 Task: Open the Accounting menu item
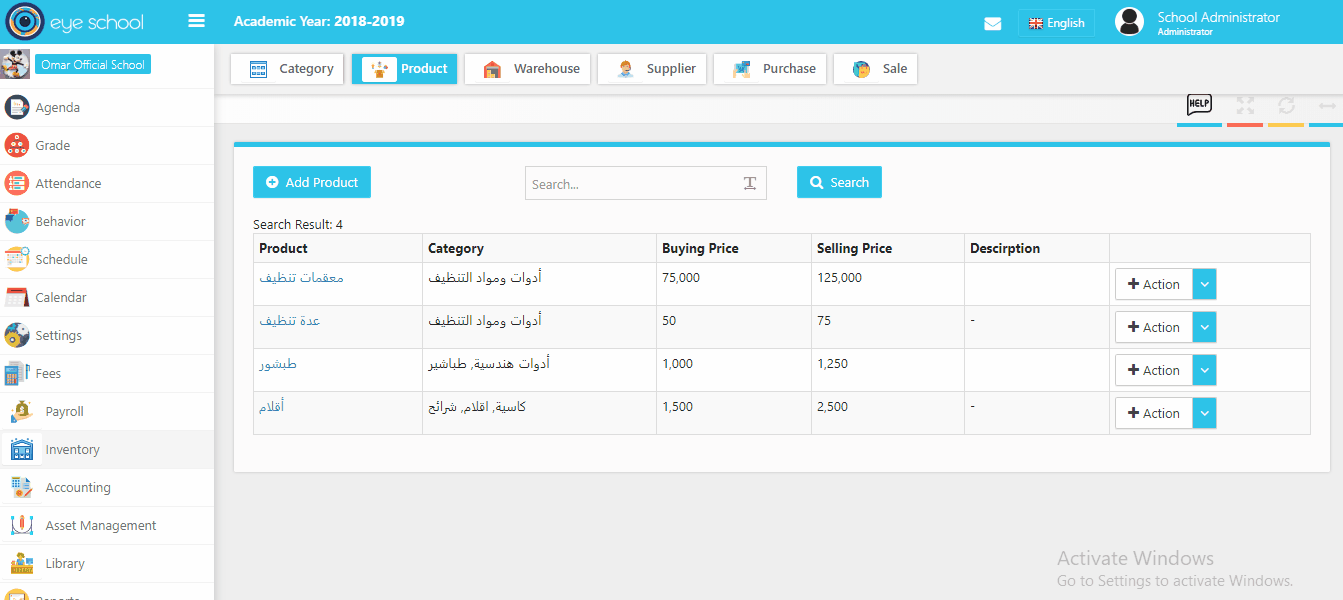[x=107, y=488]
